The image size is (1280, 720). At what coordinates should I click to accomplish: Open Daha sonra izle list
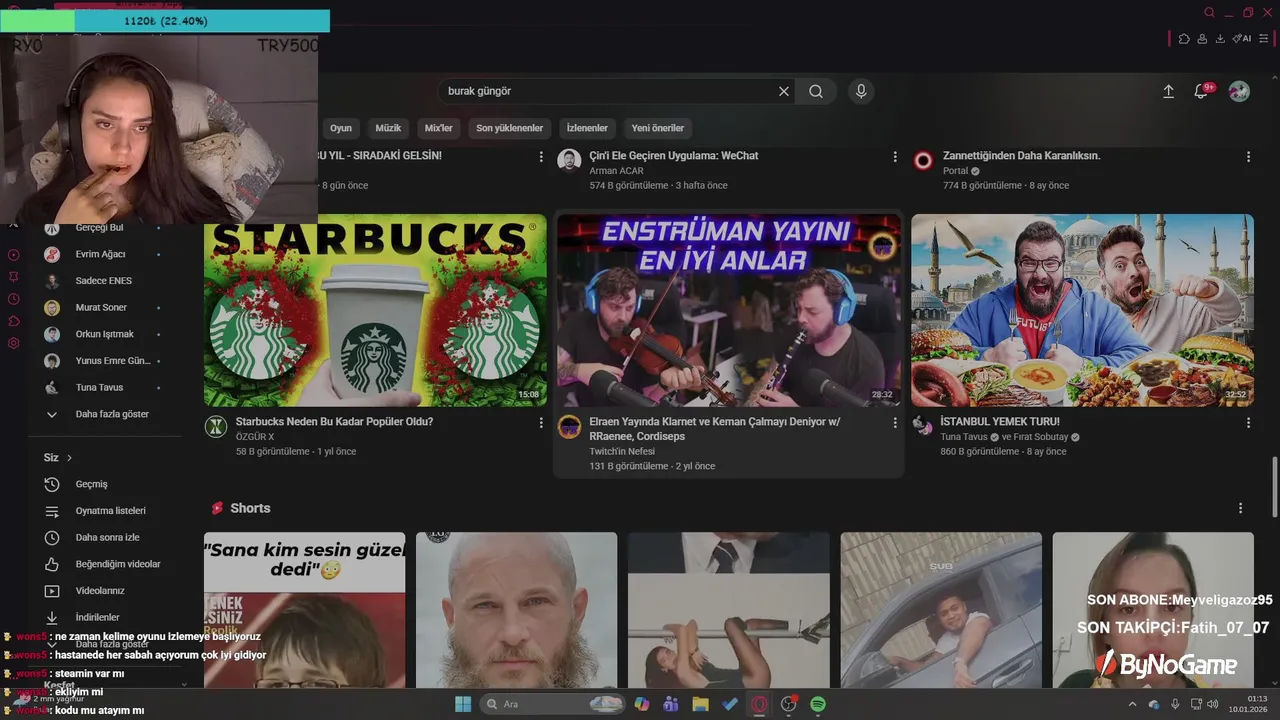pos(105,538)
